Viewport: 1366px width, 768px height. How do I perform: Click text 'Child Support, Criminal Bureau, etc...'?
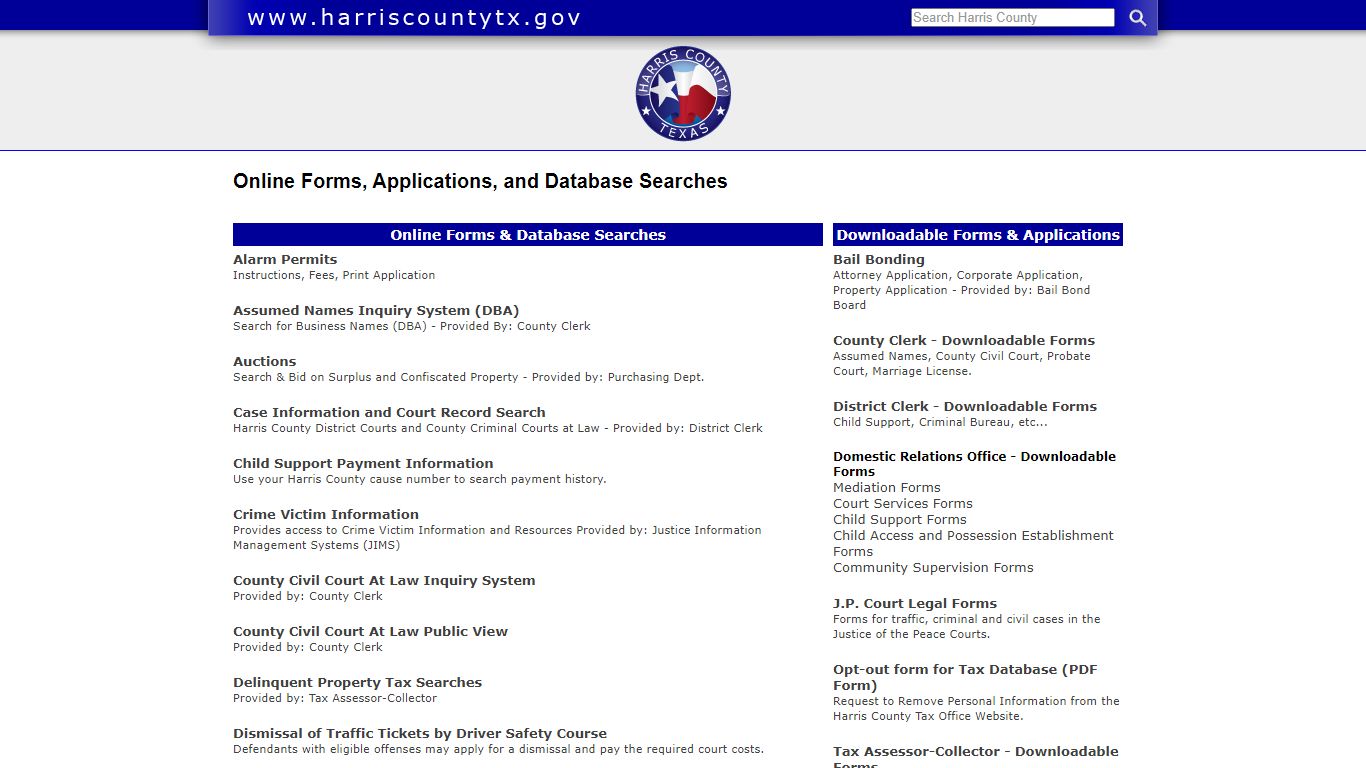coord(940,422)
